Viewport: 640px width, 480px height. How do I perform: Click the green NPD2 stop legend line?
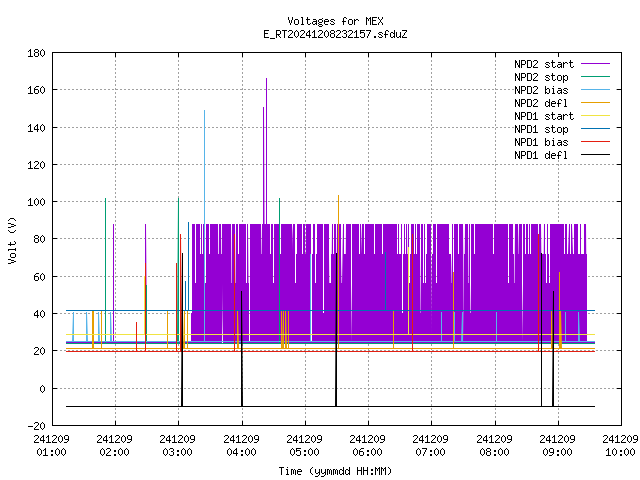pos(595,77)
